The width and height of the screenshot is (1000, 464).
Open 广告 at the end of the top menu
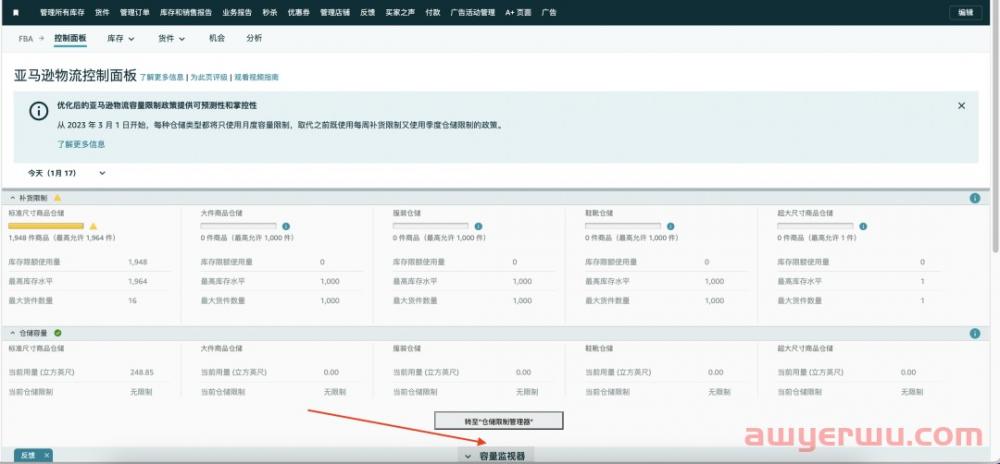point(548,12)
